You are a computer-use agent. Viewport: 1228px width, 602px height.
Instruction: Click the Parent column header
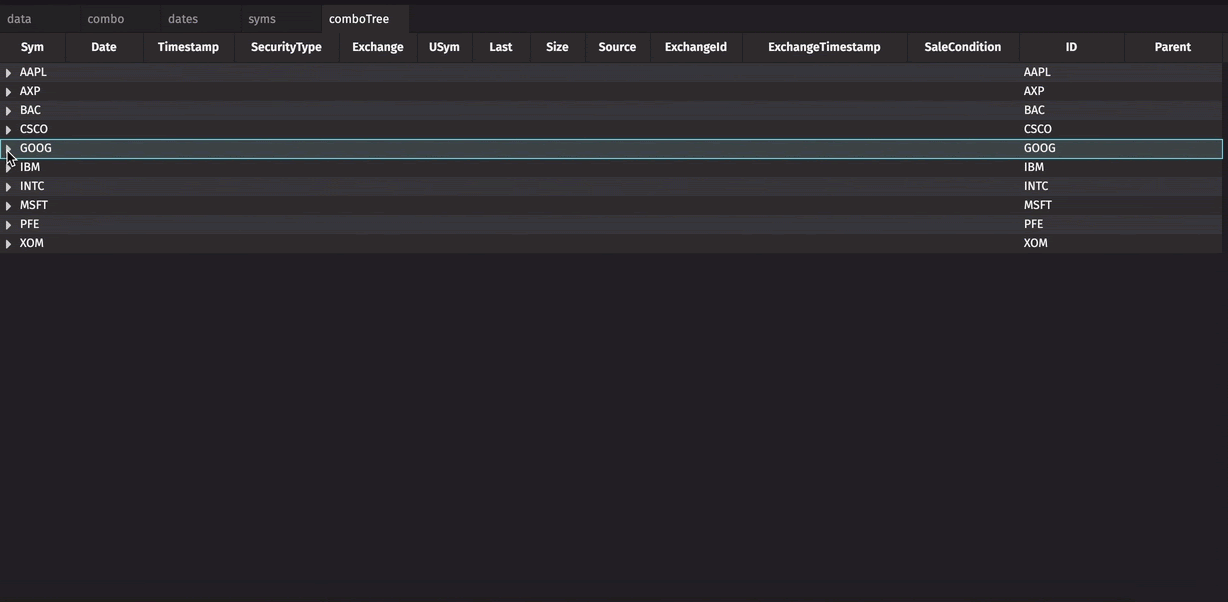1173,47
